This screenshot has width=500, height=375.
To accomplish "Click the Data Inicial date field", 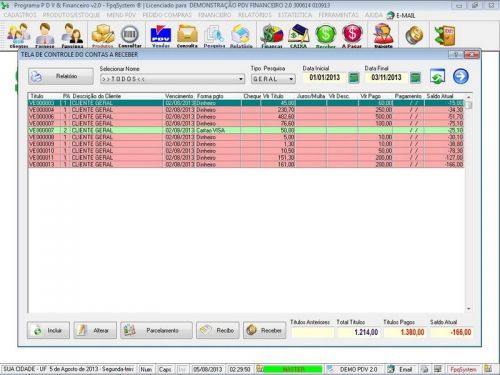I will click(325, 78).
